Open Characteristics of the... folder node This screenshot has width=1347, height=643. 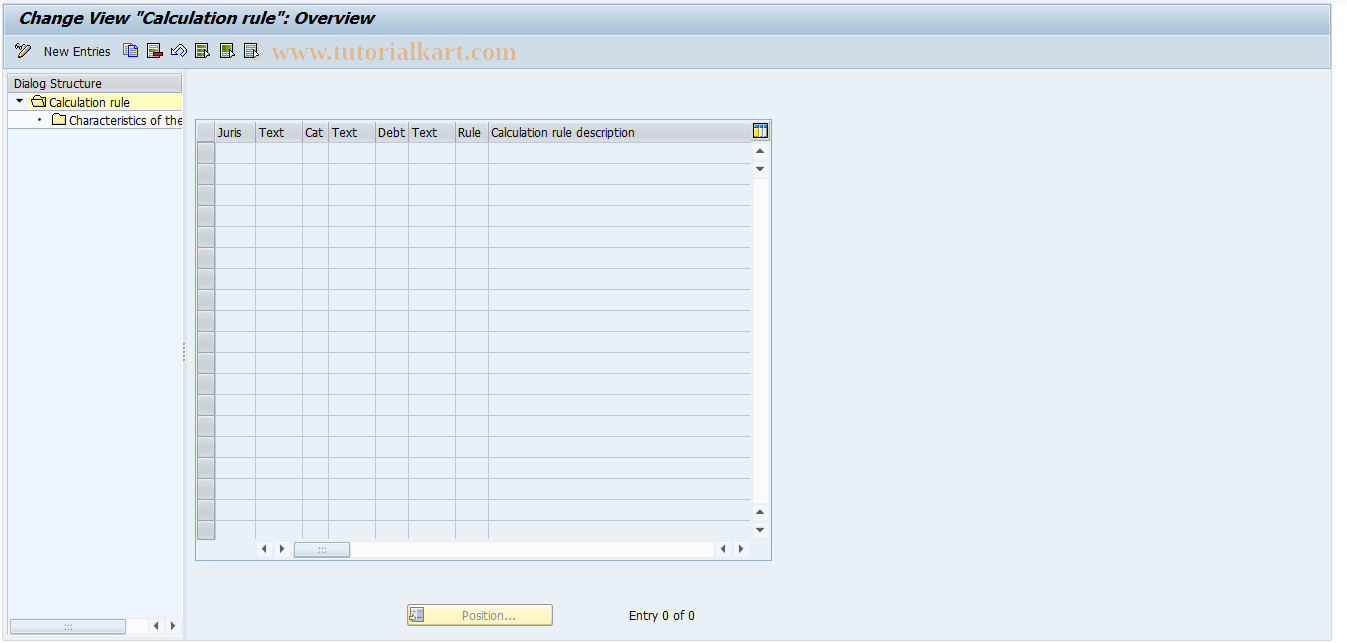[x=118, y=120]
